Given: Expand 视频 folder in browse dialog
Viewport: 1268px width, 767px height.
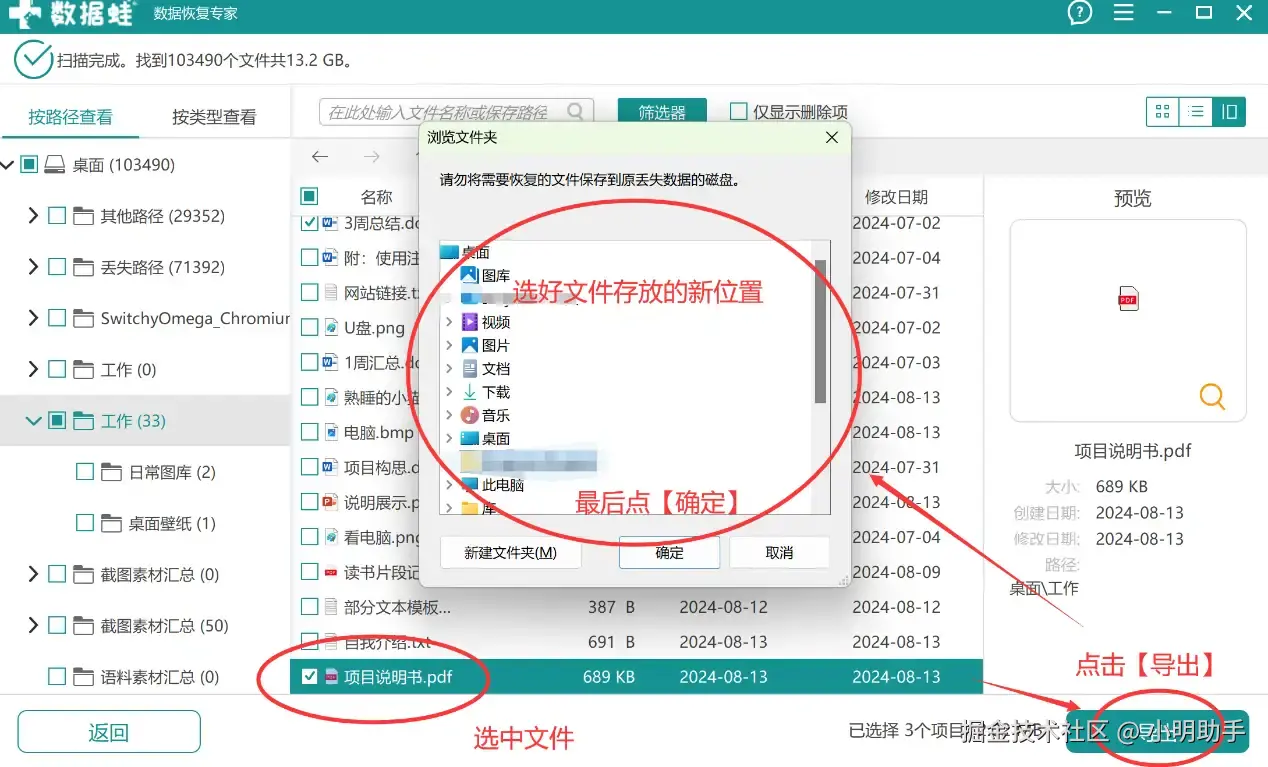Looking at the screenshot, I should click(449, 322).
